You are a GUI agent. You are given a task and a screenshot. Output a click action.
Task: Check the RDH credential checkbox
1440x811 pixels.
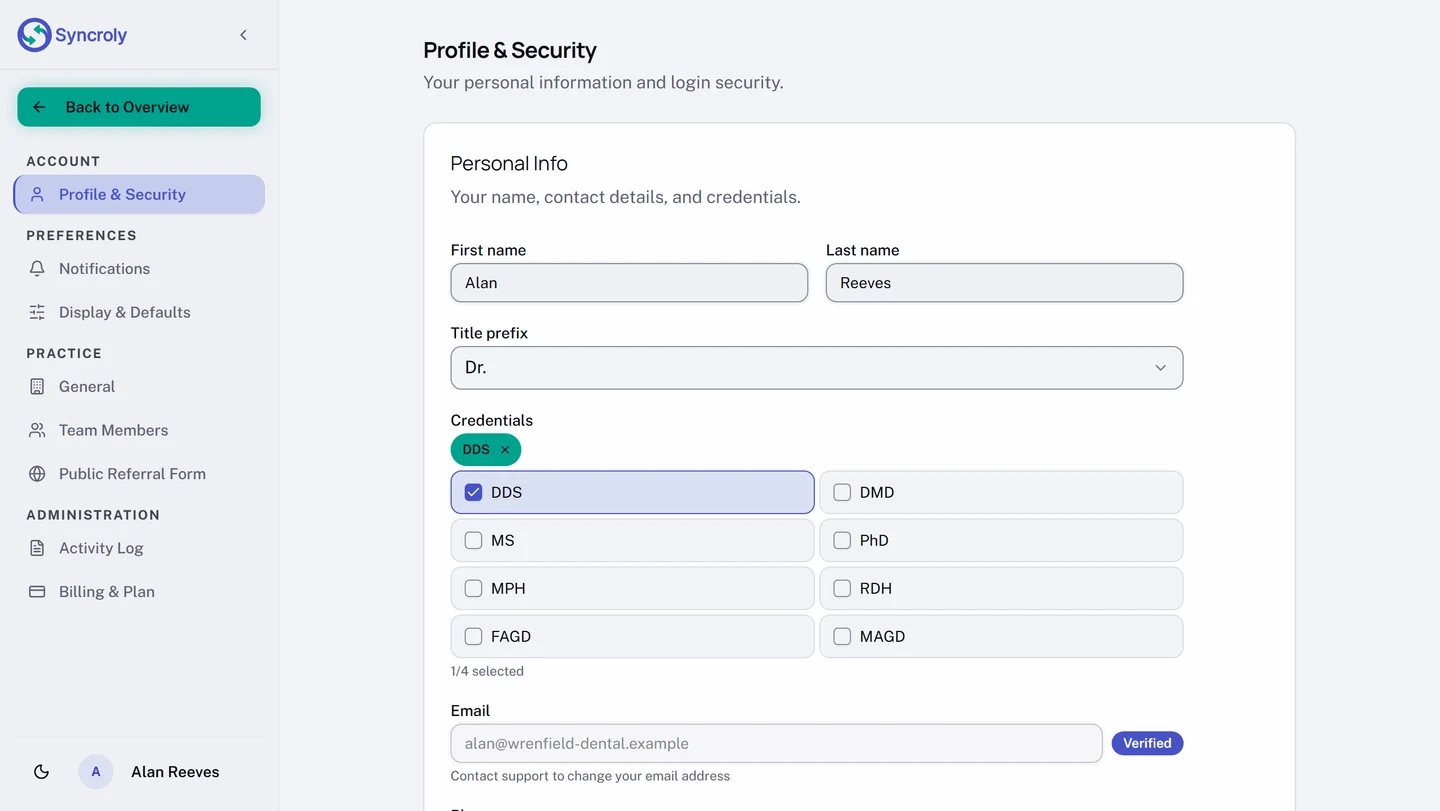[842, 588]
